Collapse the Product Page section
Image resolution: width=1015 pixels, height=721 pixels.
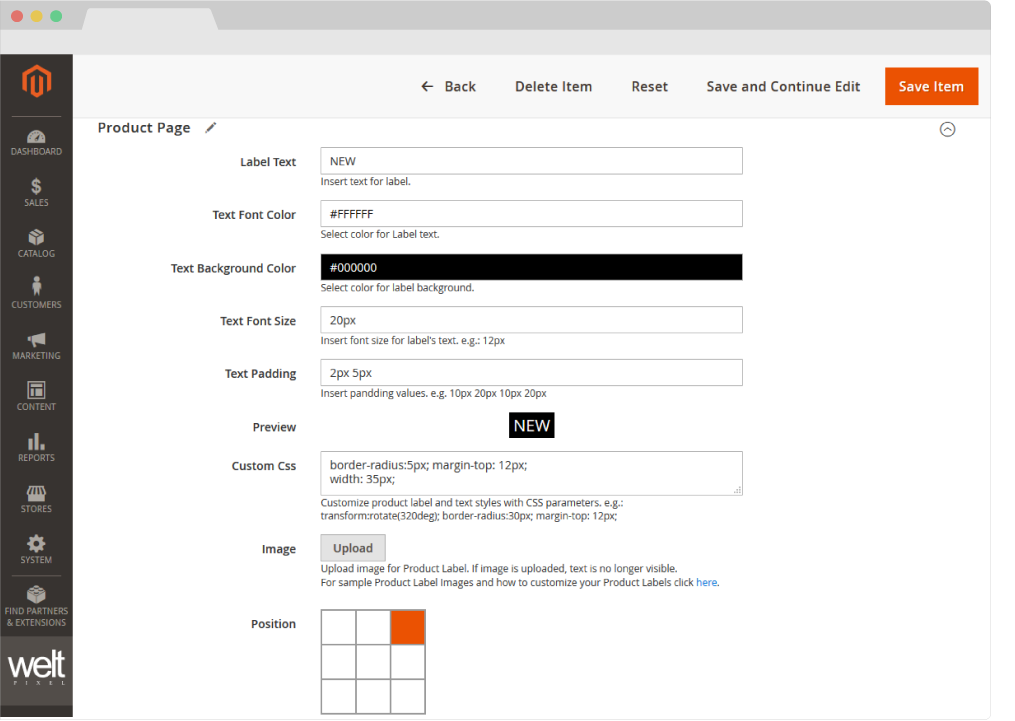947,129
